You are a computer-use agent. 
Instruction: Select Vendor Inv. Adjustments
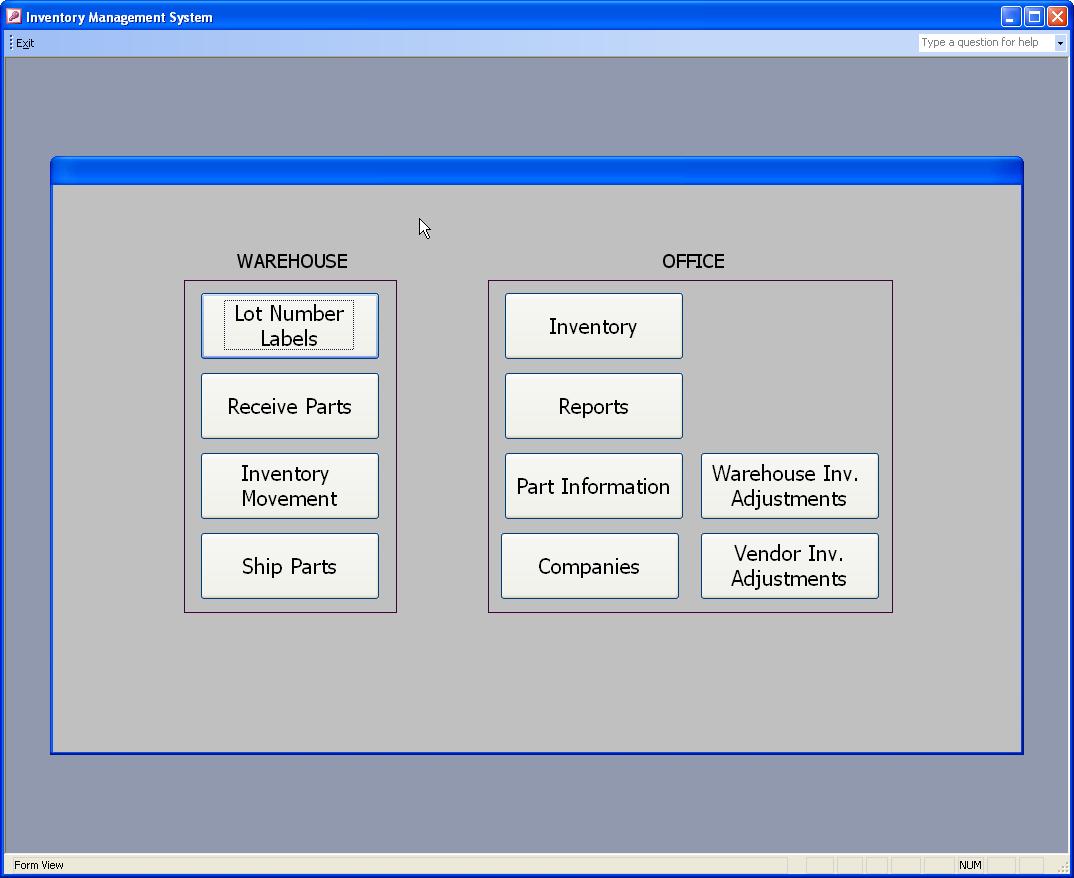coord(789,566)
